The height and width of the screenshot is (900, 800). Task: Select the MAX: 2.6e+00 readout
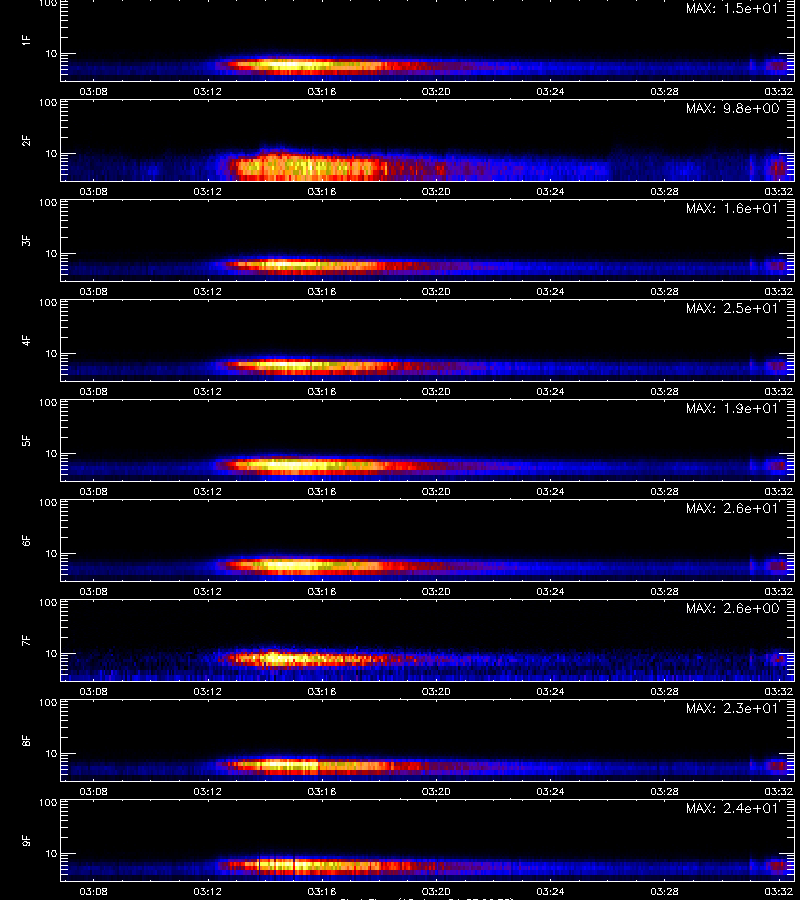click(732, 608)
